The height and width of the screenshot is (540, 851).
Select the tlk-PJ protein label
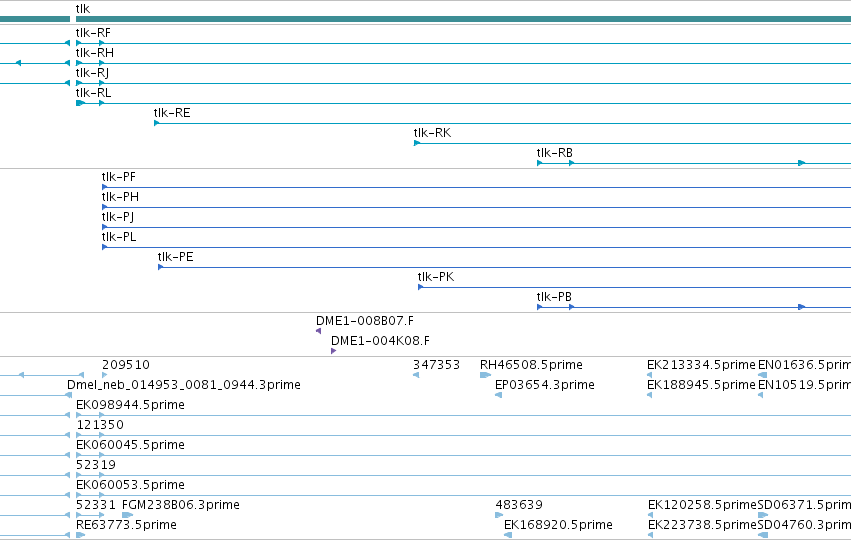pos(118,217)
